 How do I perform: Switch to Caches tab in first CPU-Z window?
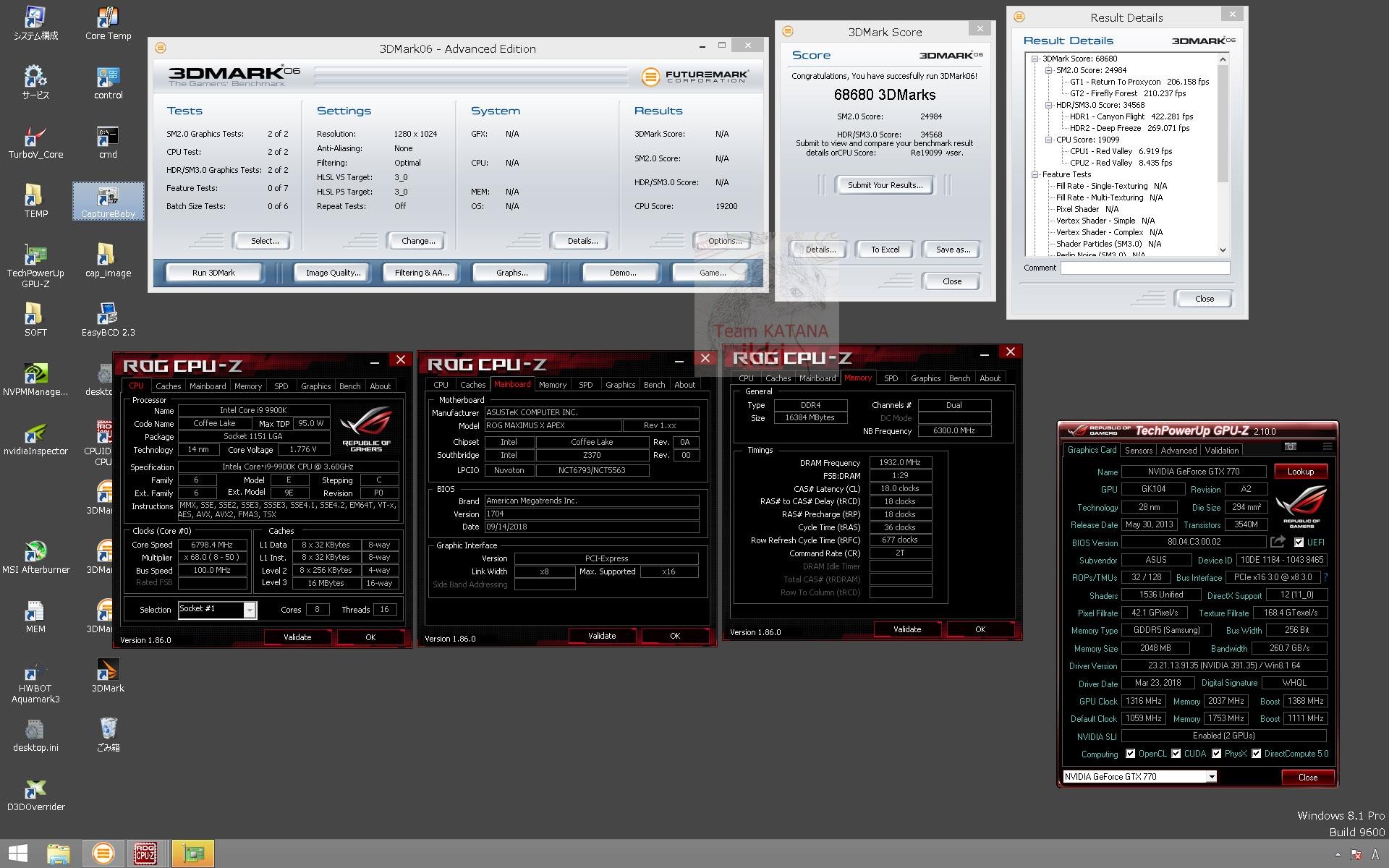tap(168, 386)
